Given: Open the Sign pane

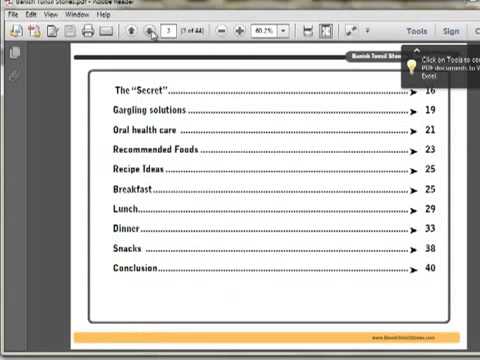Looking at the screenshot, I should [451, 31].
